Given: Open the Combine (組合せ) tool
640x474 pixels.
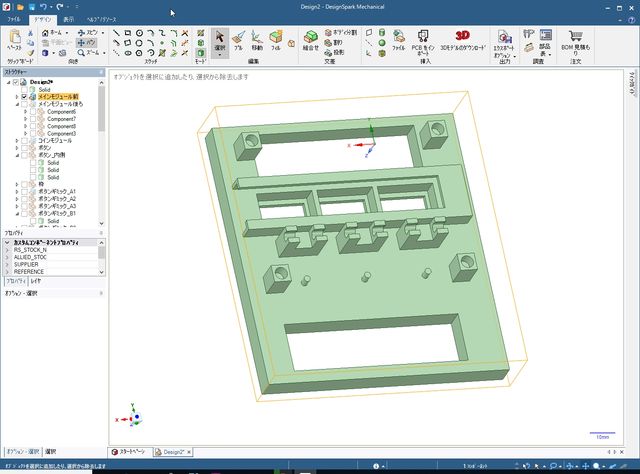Looking at the screenshot, I should click(311, 41).
